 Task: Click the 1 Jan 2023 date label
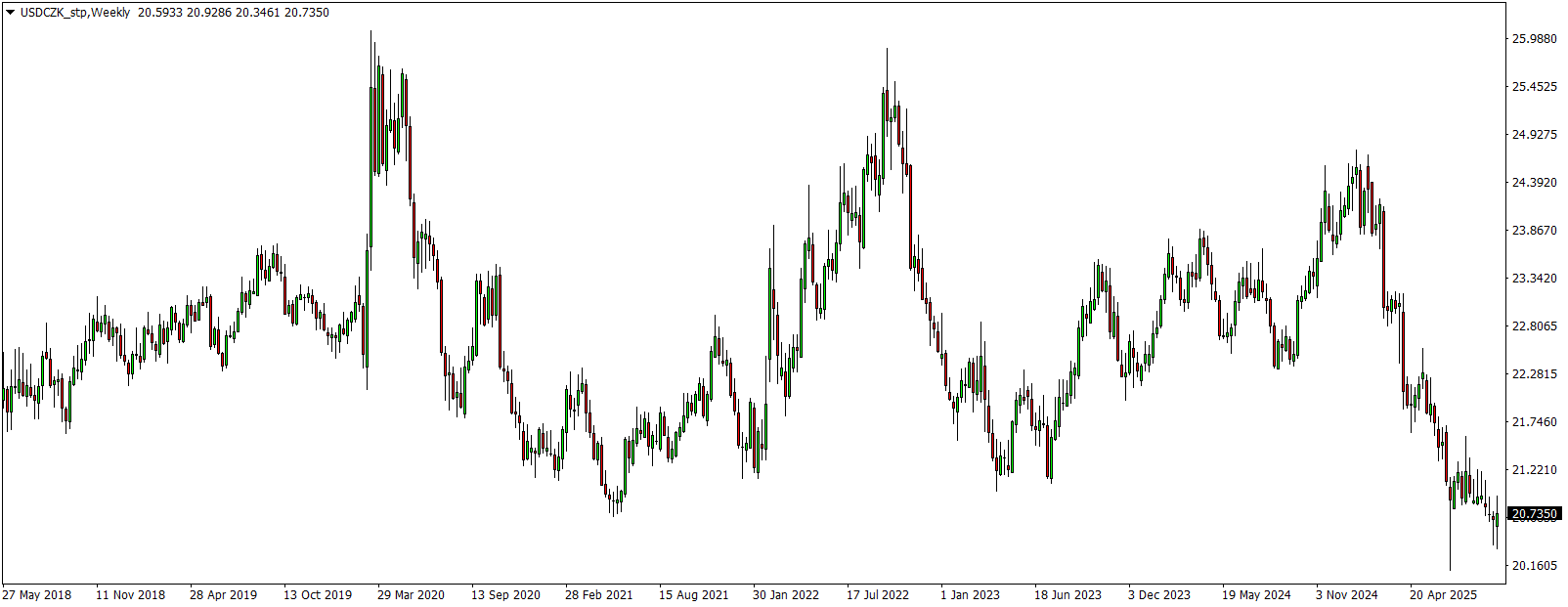(x=971, y=595)
